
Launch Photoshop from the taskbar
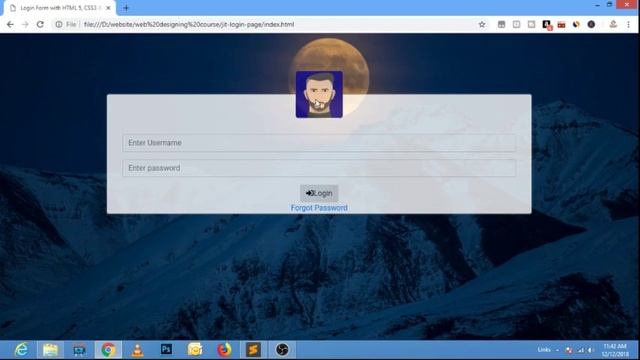tap(166, 349)
